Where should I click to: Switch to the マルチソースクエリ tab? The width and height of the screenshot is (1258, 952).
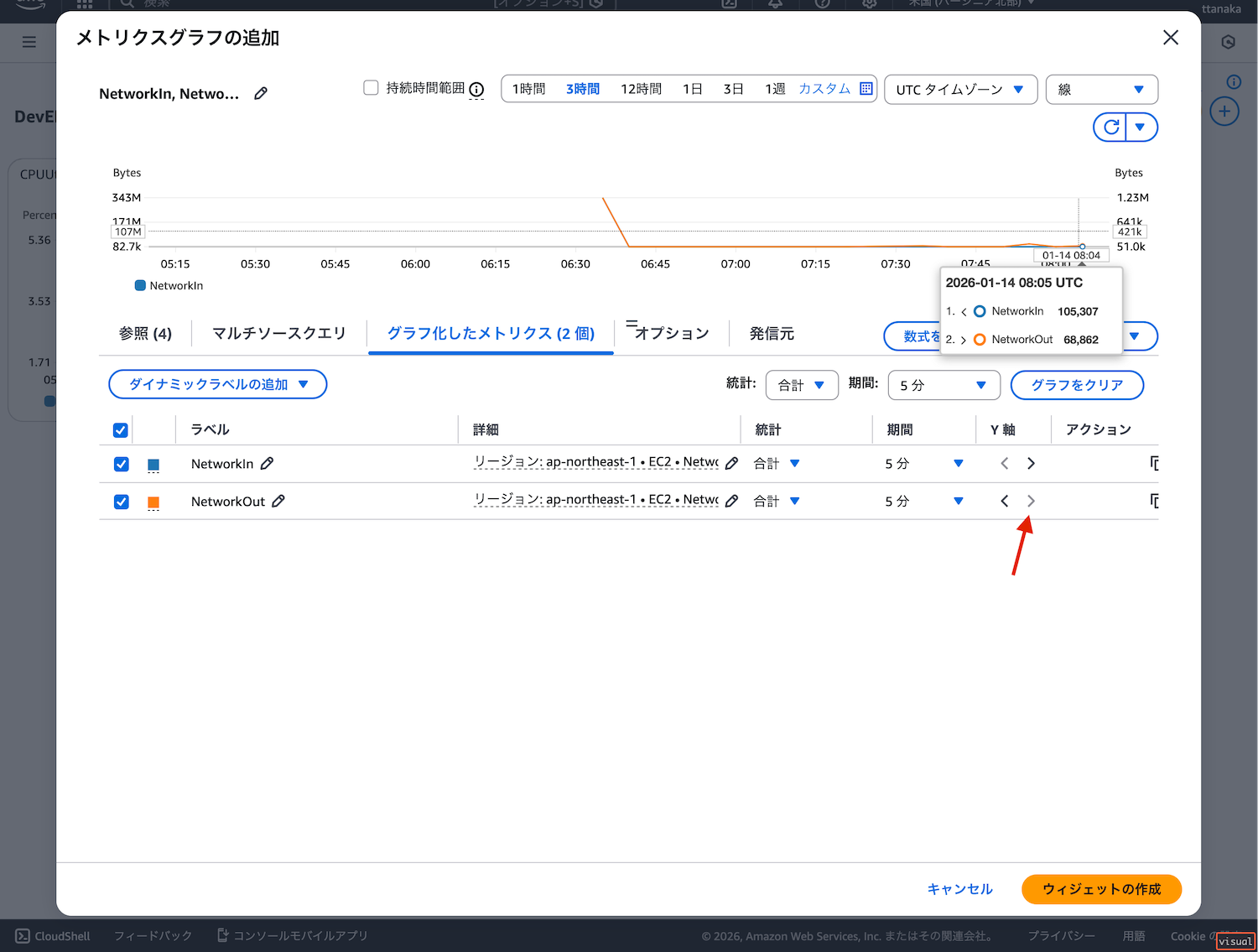point(278,334)
